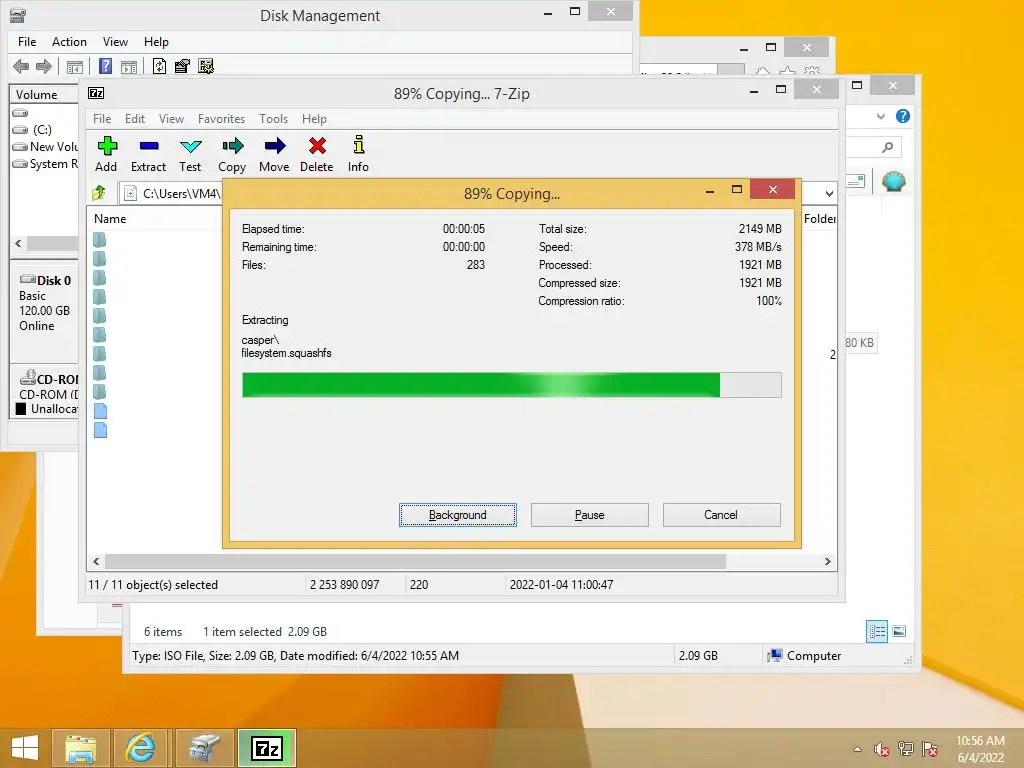Open Internet Explorer from the taskbar
Viewport: 1024px width, 768px height.
coord(140,748)
